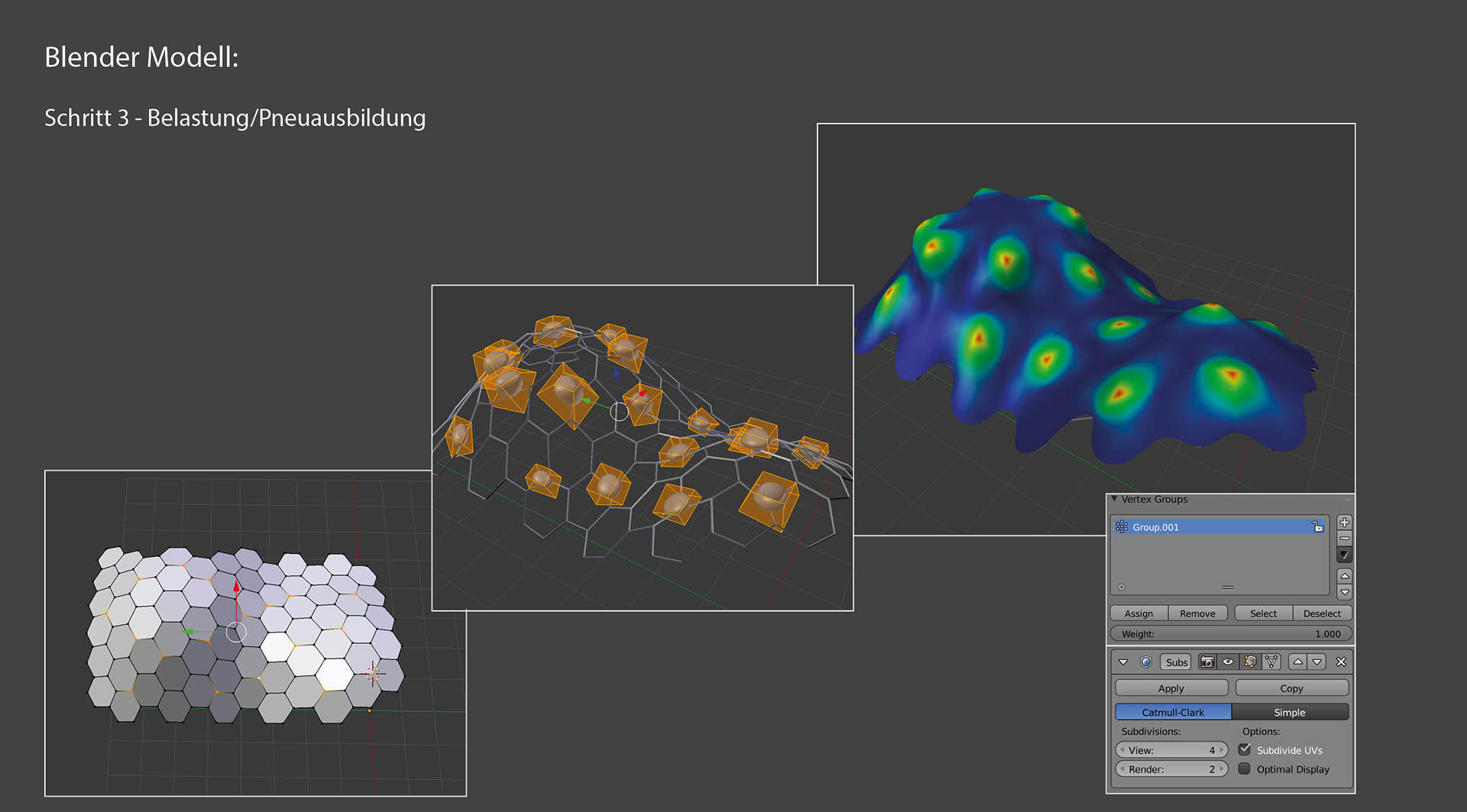Screen dimensions: 1467x812
Task: Select Simple subdivision type
Action: tap(1290, 712)
